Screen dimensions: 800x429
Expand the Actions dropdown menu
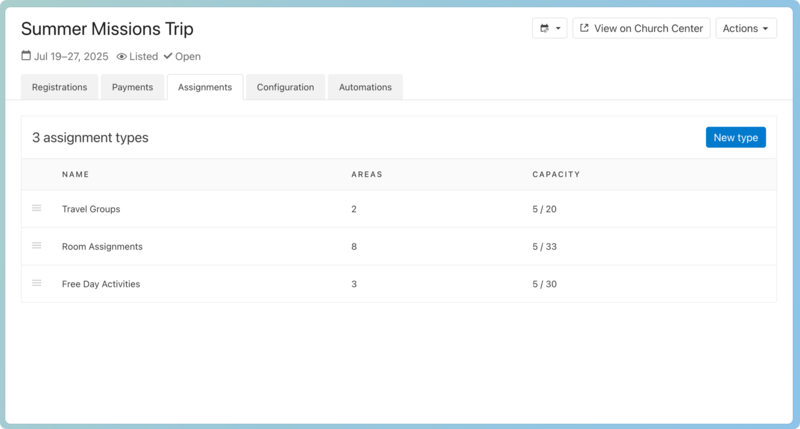point(746,29)
